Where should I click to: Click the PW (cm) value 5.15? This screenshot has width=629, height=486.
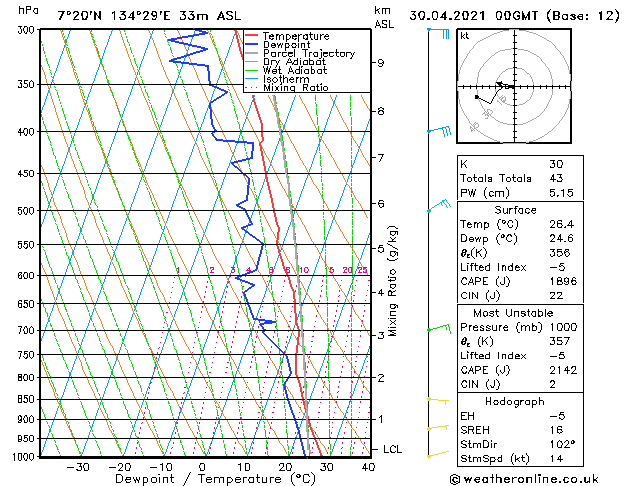561,193
